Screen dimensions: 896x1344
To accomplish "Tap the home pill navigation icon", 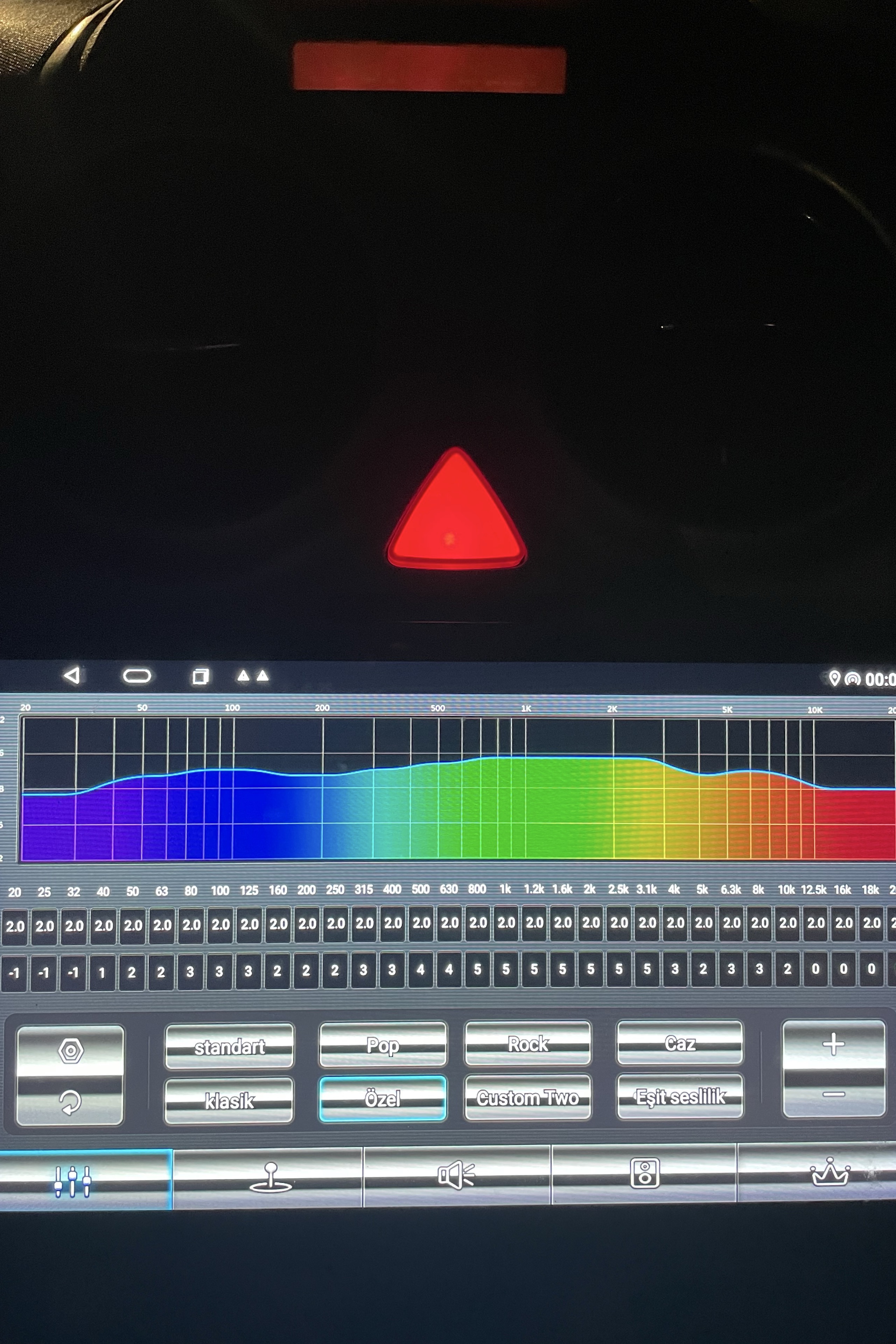I will point(137,676).
